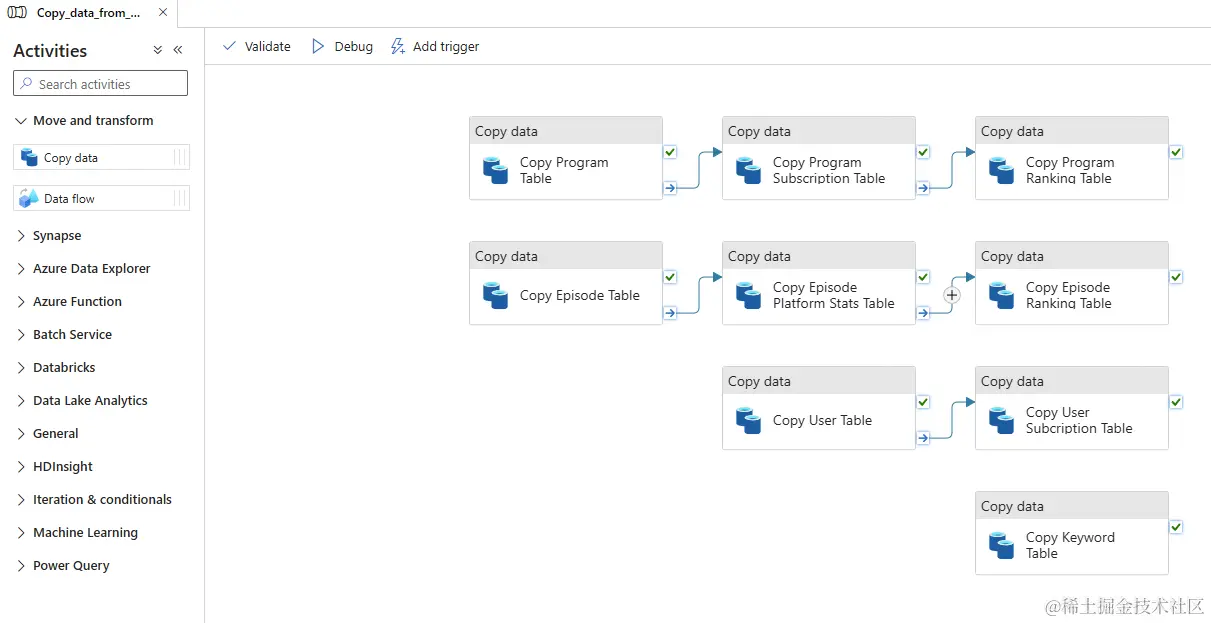Click green check on Copy Episode Platform Stats

pyautogui.click(x=923, y=277)
